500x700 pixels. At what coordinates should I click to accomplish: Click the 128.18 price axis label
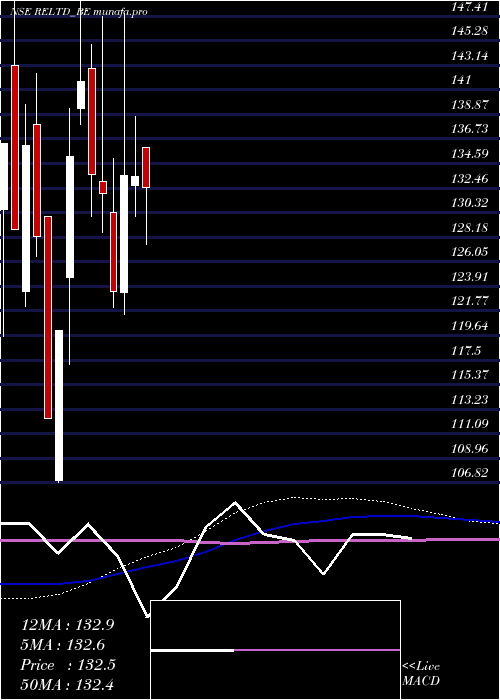[469, 228]
